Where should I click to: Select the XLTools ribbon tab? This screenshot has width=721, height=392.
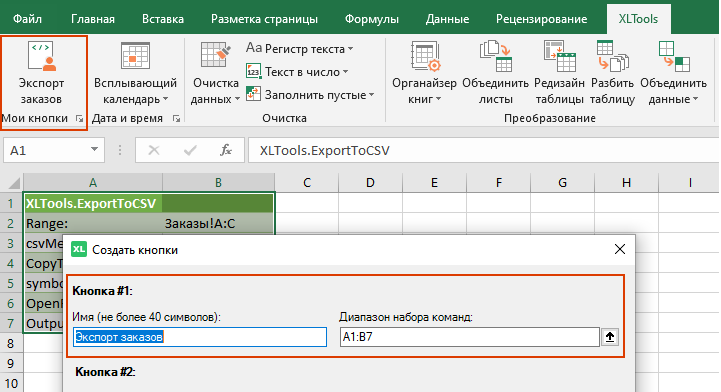[638, 19]
